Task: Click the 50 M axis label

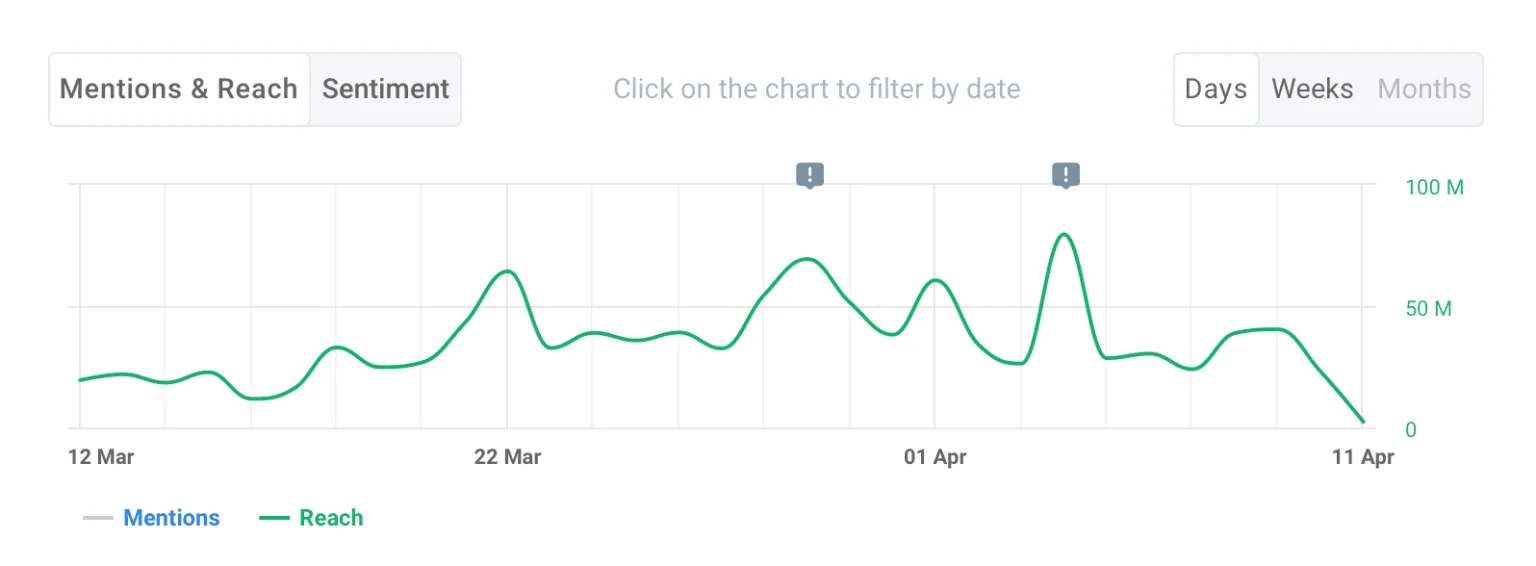Action: click(1428, 308)
